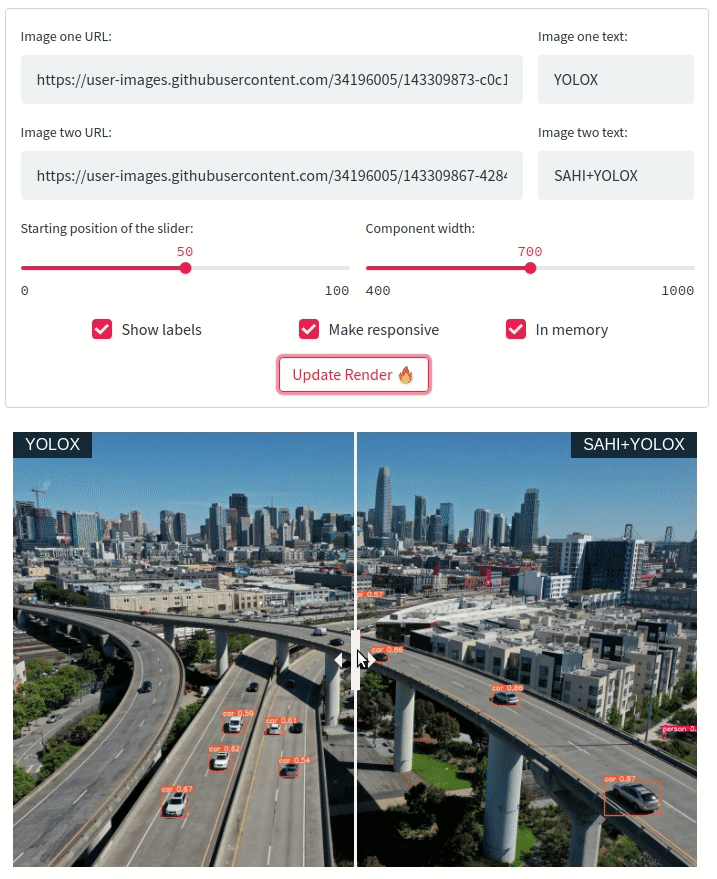Click the image comparison divider handle
The width and height of the screenshot is (717, 879).
(355, 660)
